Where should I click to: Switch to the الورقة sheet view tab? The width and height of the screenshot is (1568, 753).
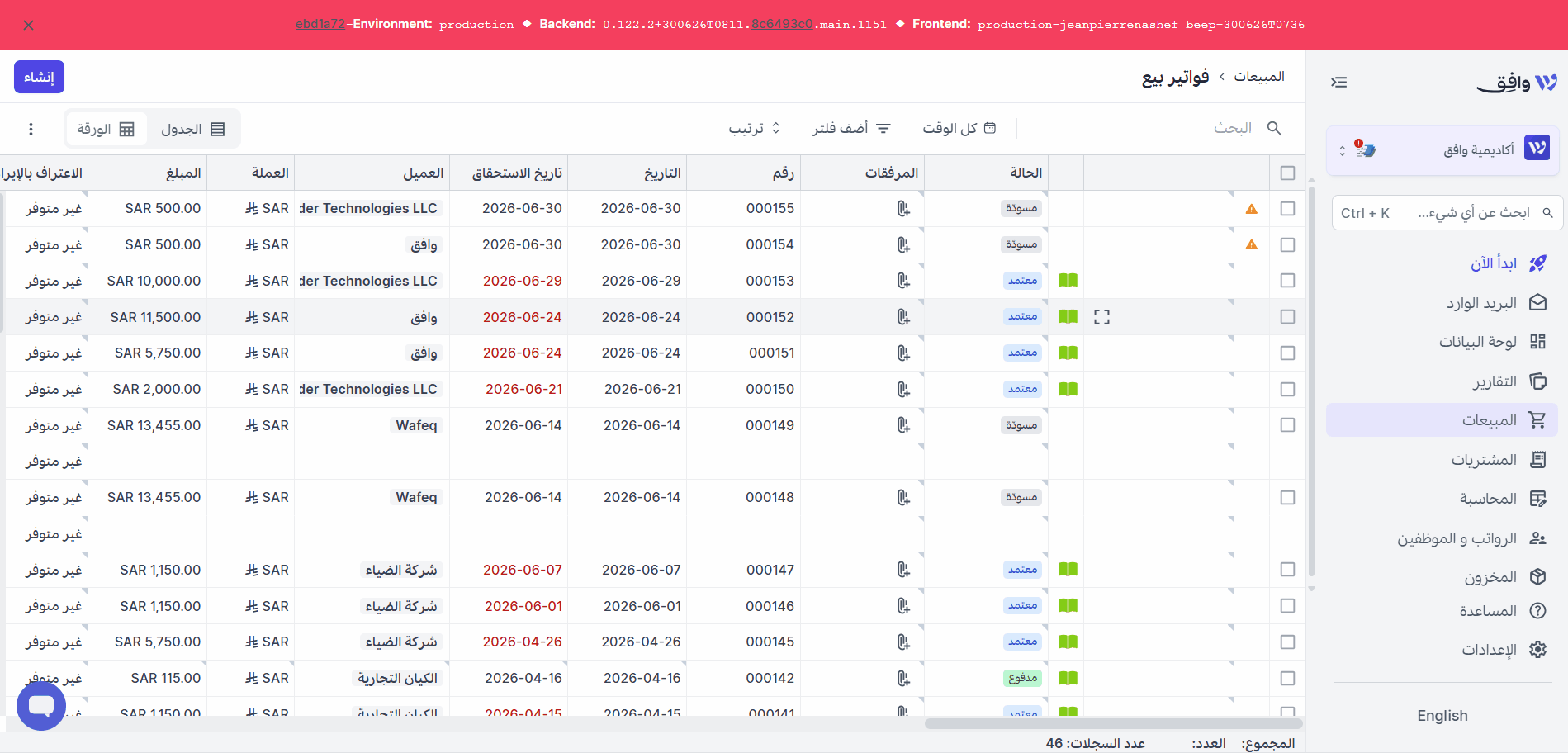pos(106,130)
